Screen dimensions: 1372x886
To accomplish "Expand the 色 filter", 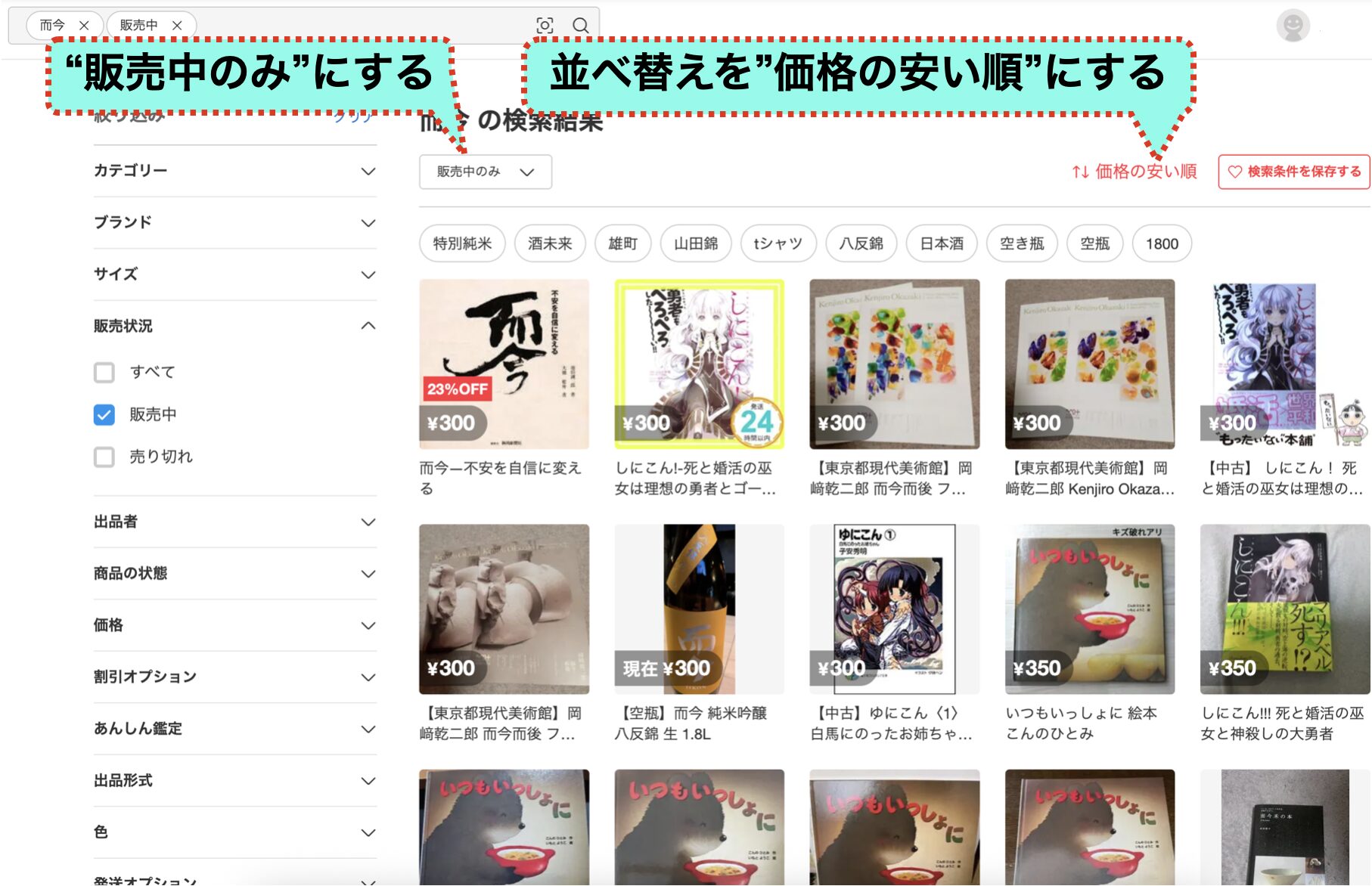I will click(234, 832).
